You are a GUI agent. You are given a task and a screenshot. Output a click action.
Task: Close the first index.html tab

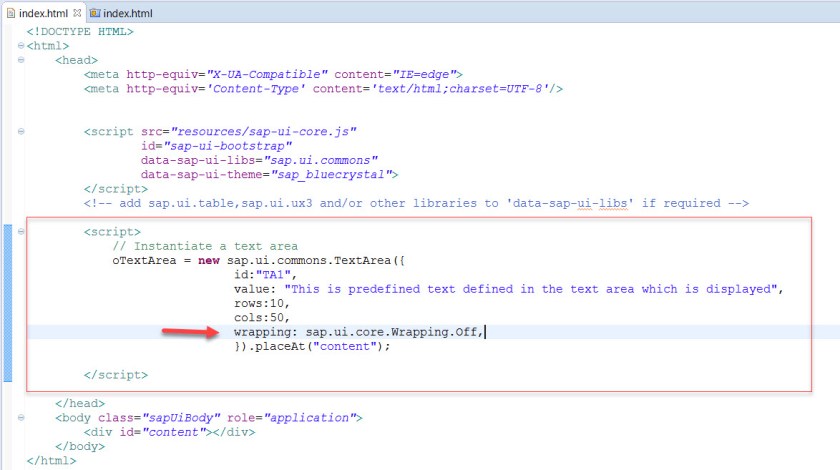pos(77,12)
